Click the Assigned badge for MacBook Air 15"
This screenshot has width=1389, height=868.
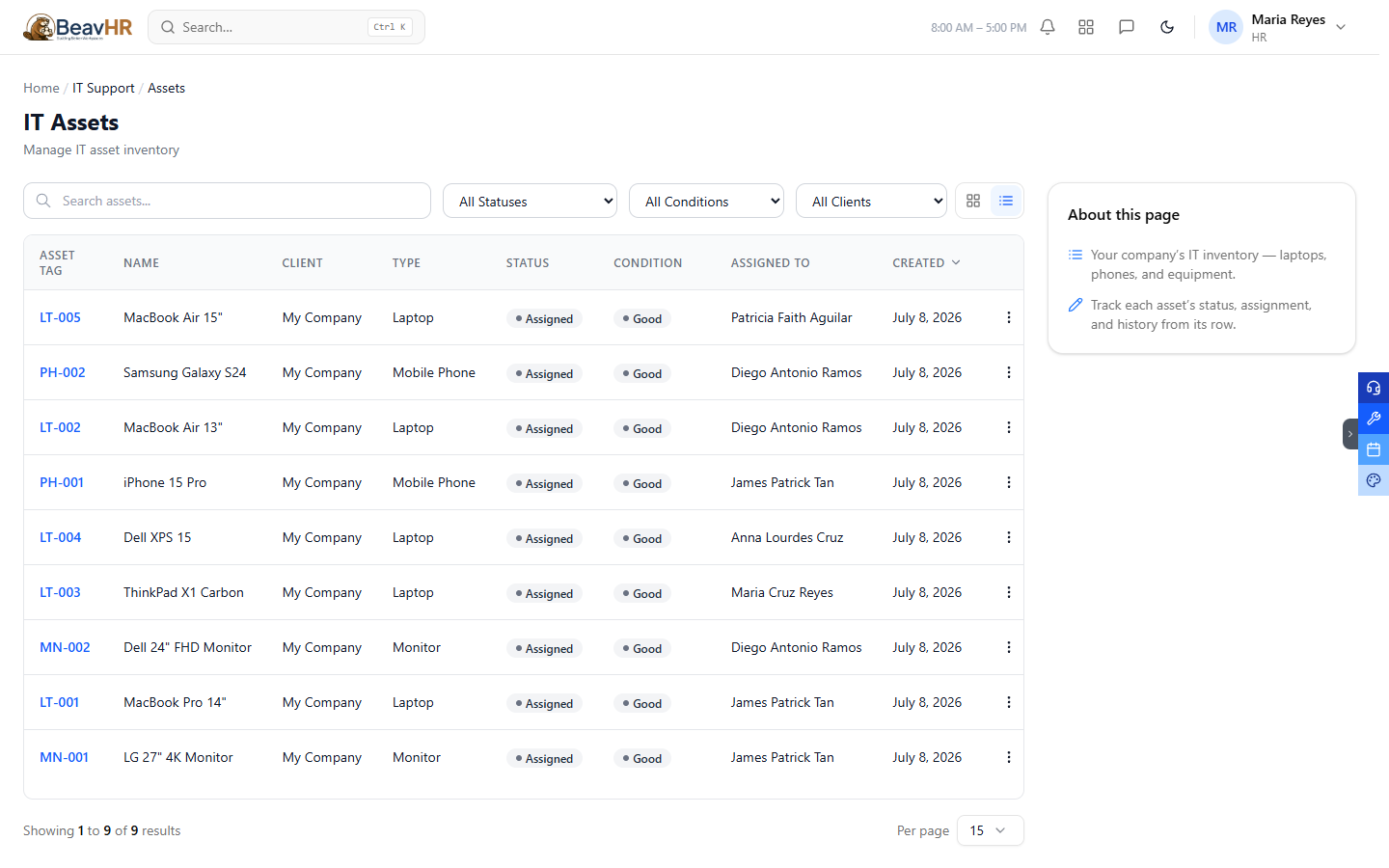pyautogui.click(x=544, y=318)
